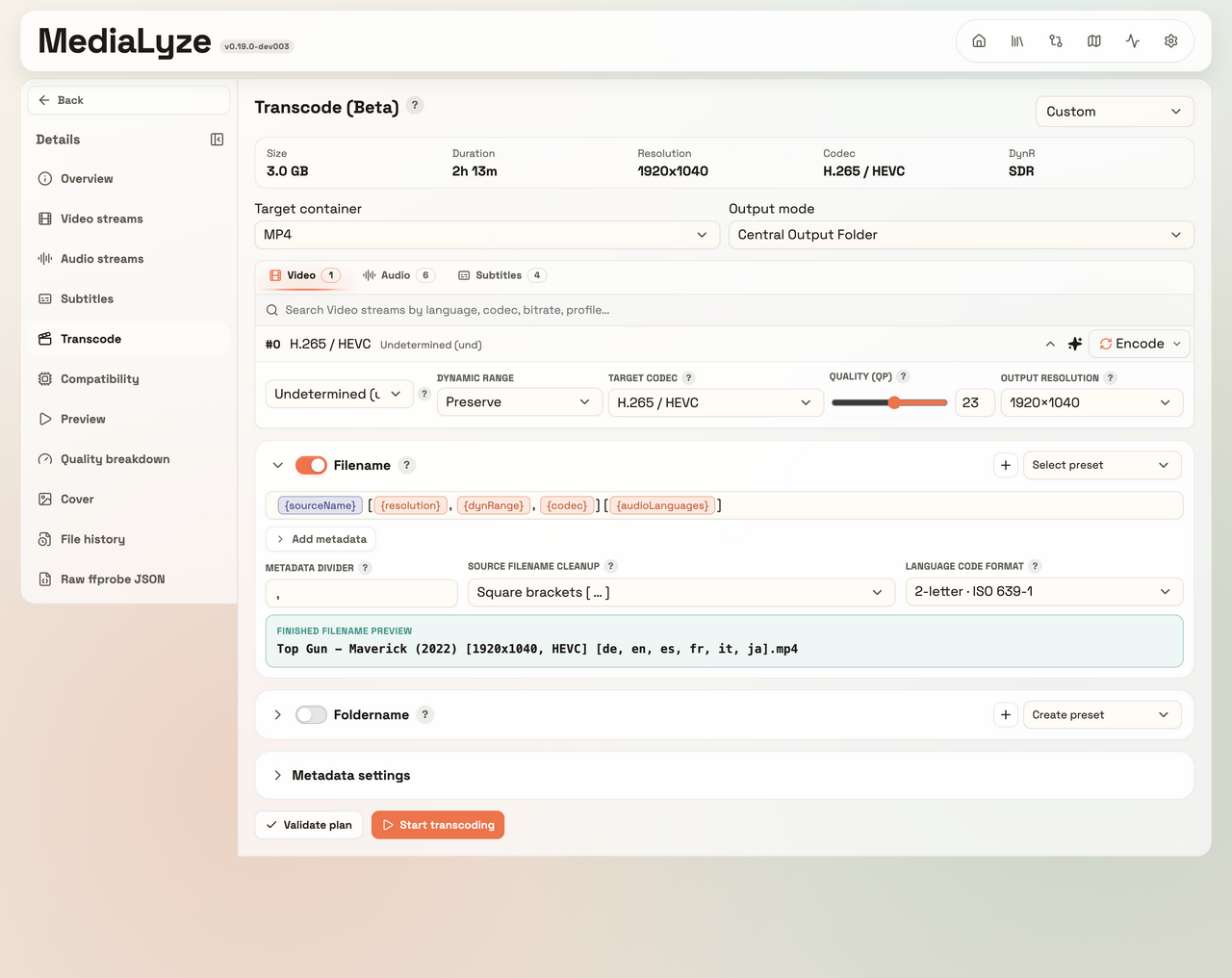The width and height of the screenshot is (1232, 978).
Task: Click Start transcoding
Action: [438, 825]
